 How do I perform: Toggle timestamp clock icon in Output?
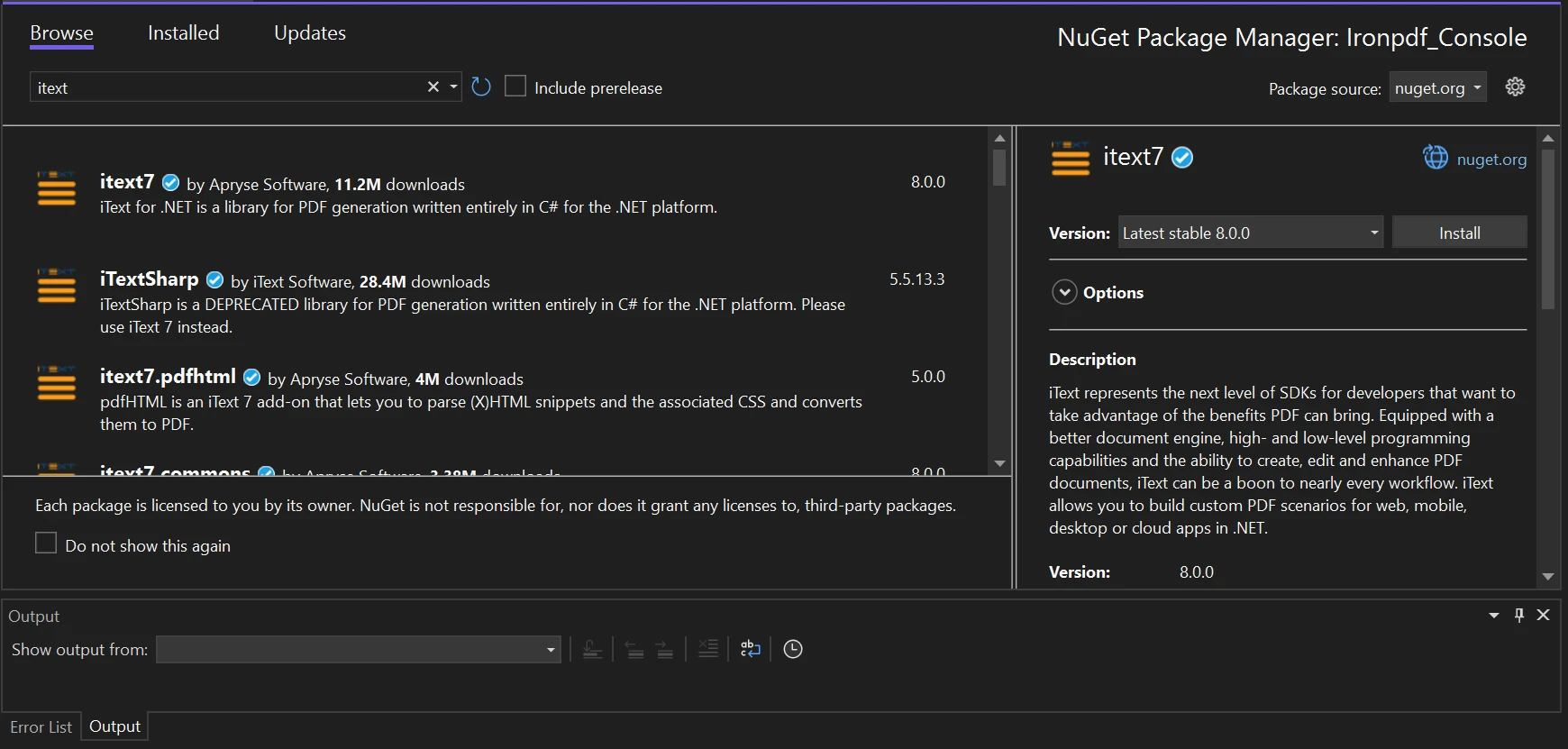point(793,649)
